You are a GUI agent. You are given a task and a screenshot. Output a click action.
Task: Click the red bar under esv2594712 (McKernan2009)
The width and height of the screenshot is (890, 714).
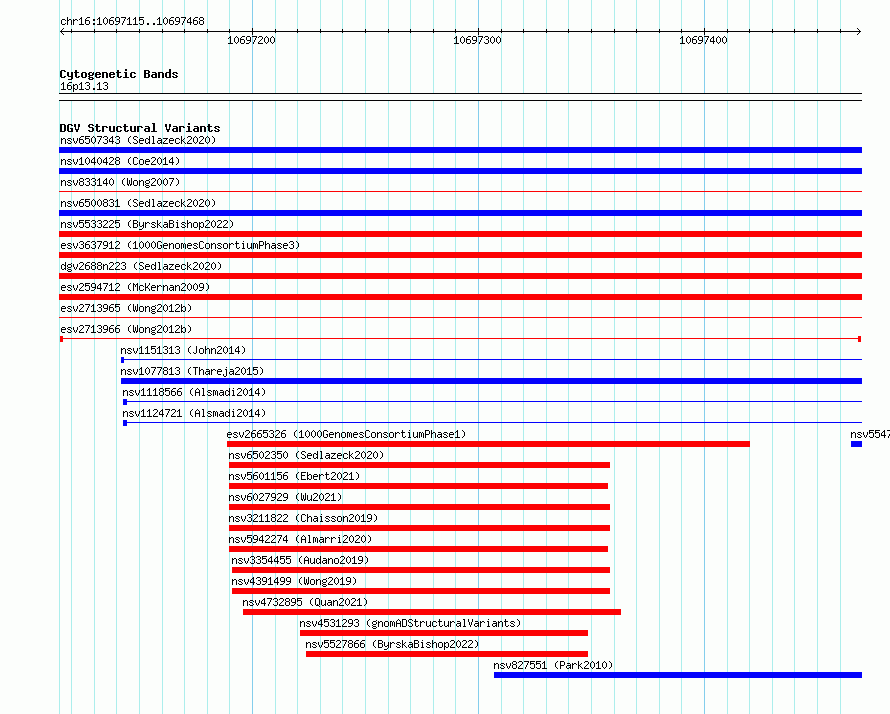(x=460, y=297)
